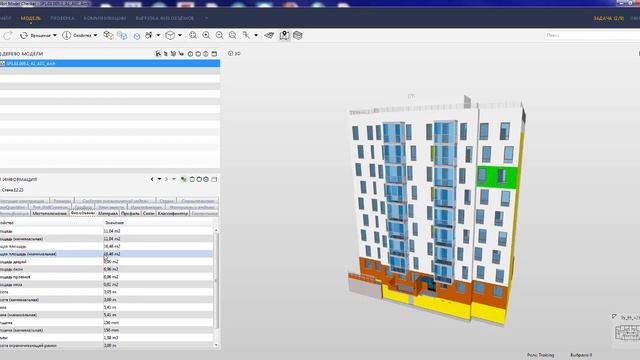Click the '0,00 m2' value cell
This screenshot has height=360, width=640.
[x=111, y=262]
